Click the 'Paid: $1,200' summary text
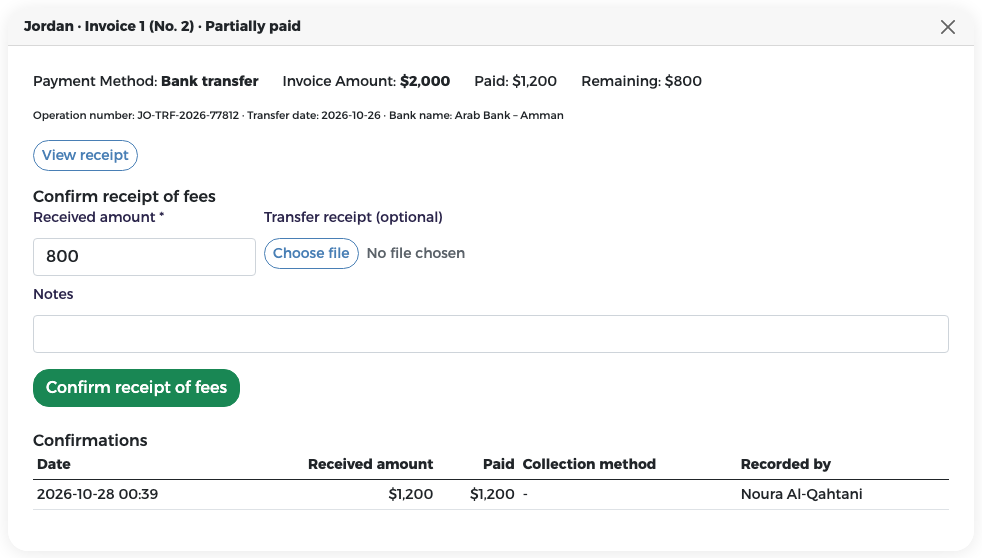 click(515, 81)
